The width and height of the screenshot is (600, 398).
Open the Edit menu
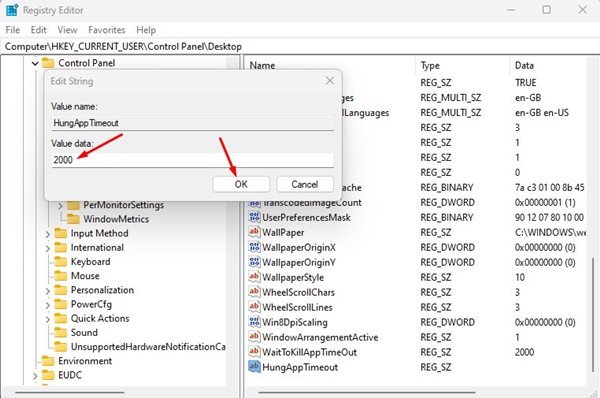[38, 30]
